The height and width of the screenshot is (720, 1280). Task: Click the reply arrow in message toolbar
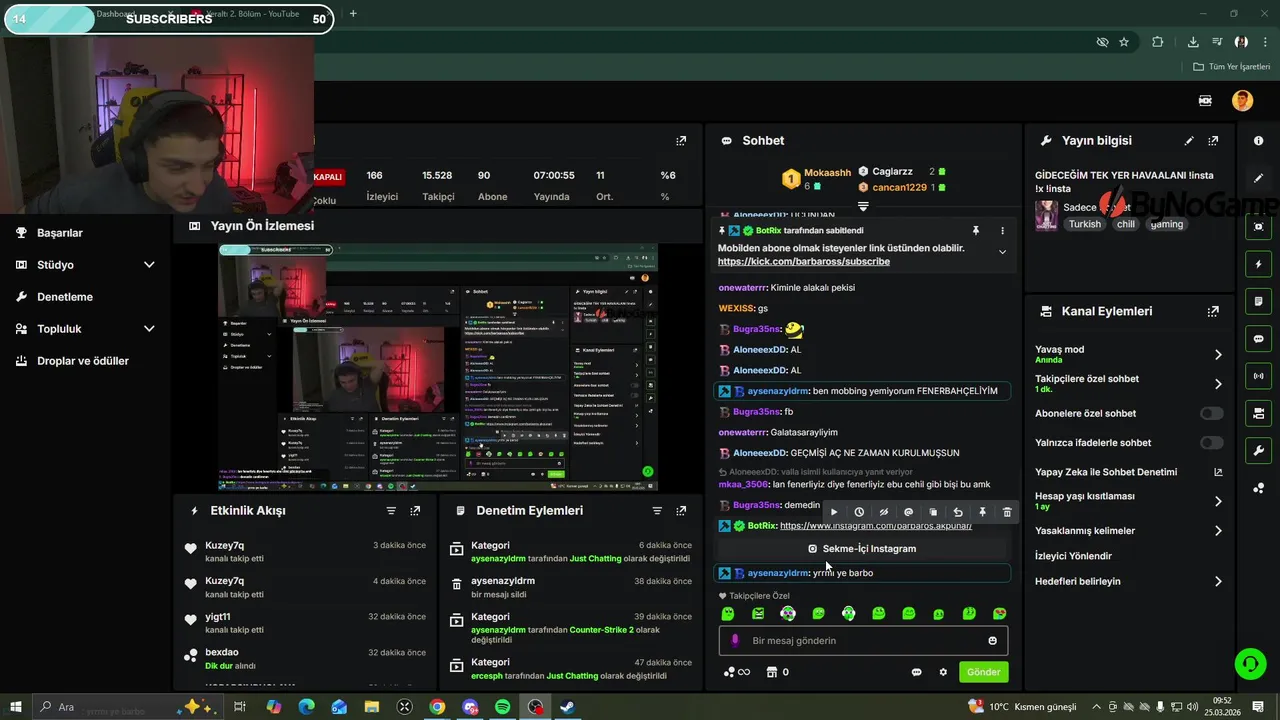[x=958, y=512]
